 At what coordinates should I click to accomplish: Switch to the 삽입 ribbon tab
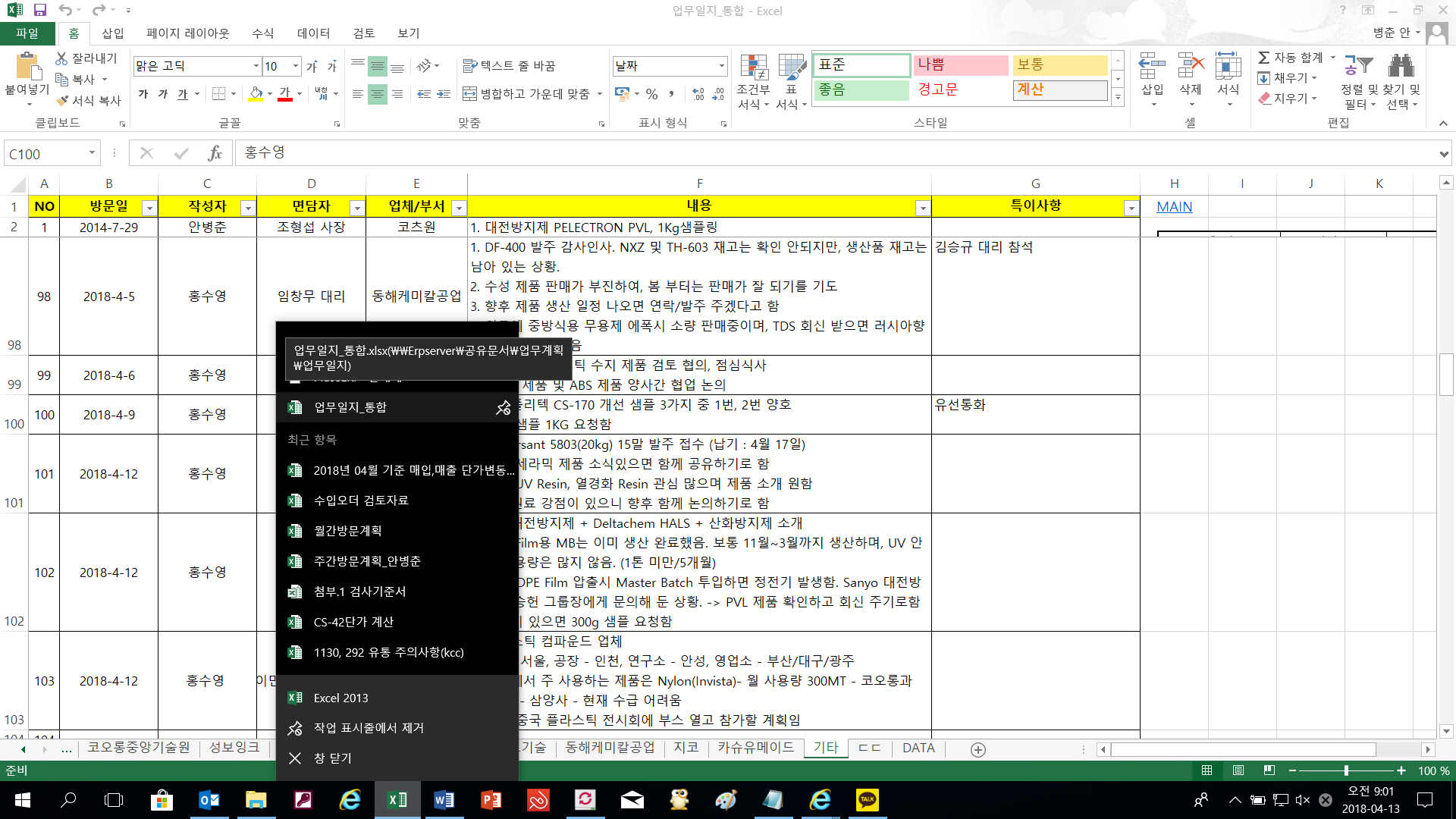(113, 33)
